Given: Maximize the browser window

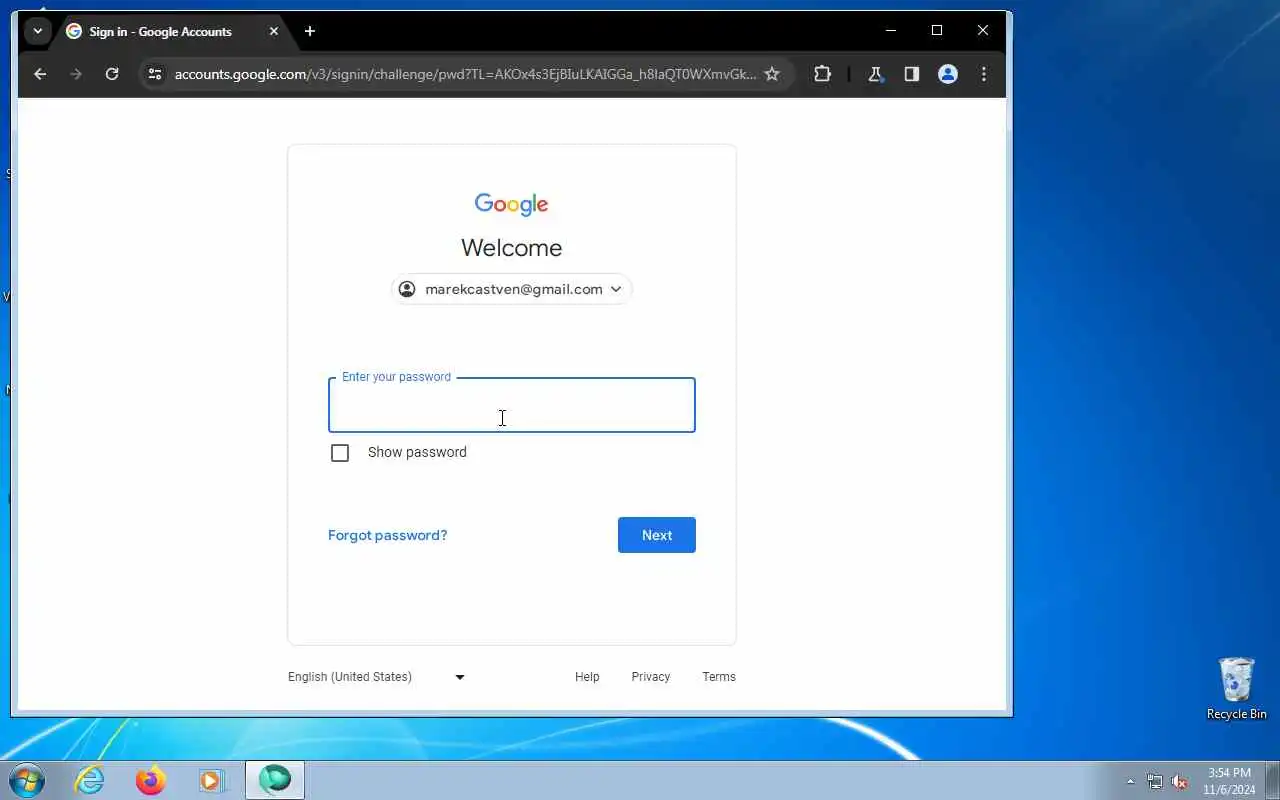Looking at the screenshot, I should 937,30.
